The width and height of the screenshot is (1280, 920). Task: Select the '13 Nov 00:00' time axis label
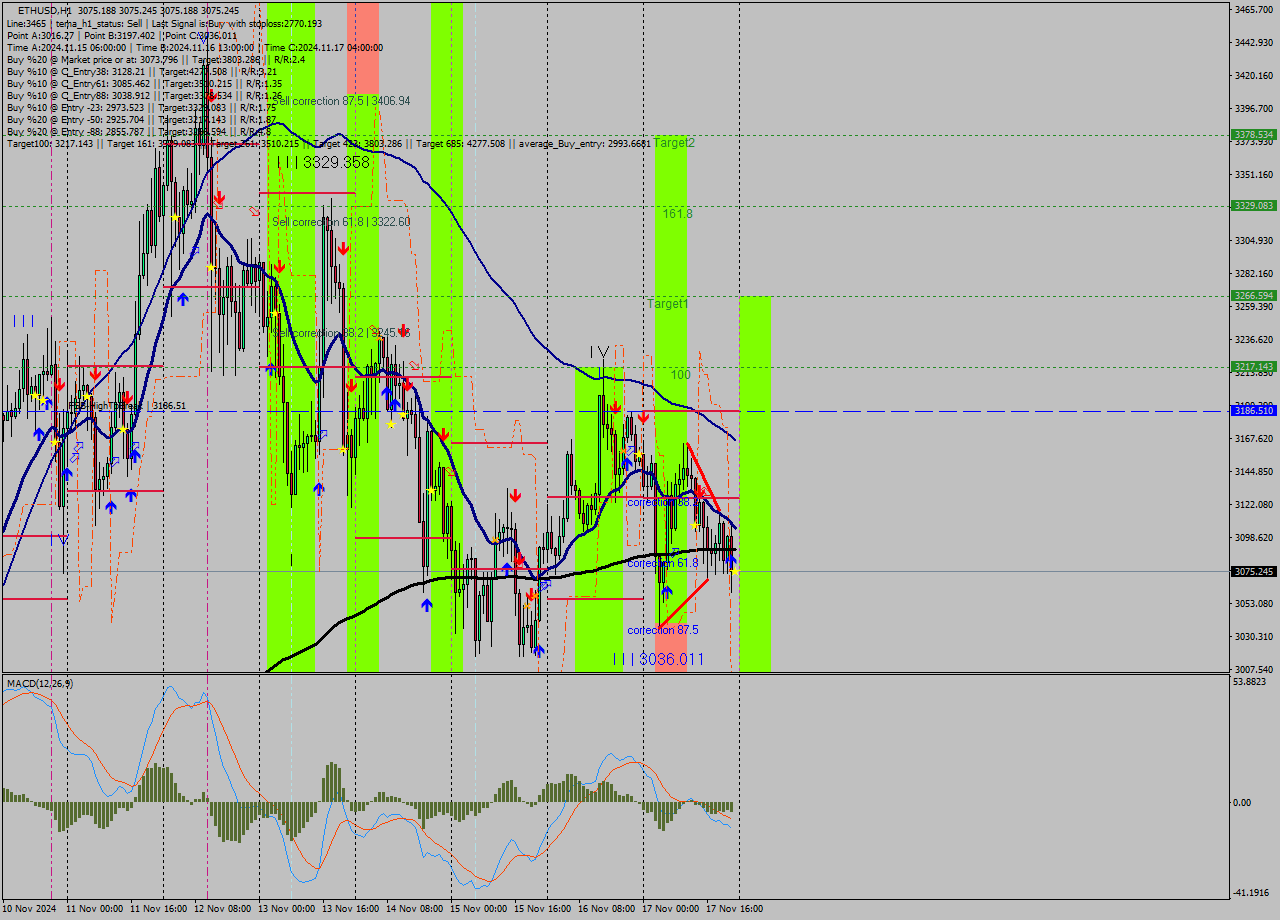point(287,909)
